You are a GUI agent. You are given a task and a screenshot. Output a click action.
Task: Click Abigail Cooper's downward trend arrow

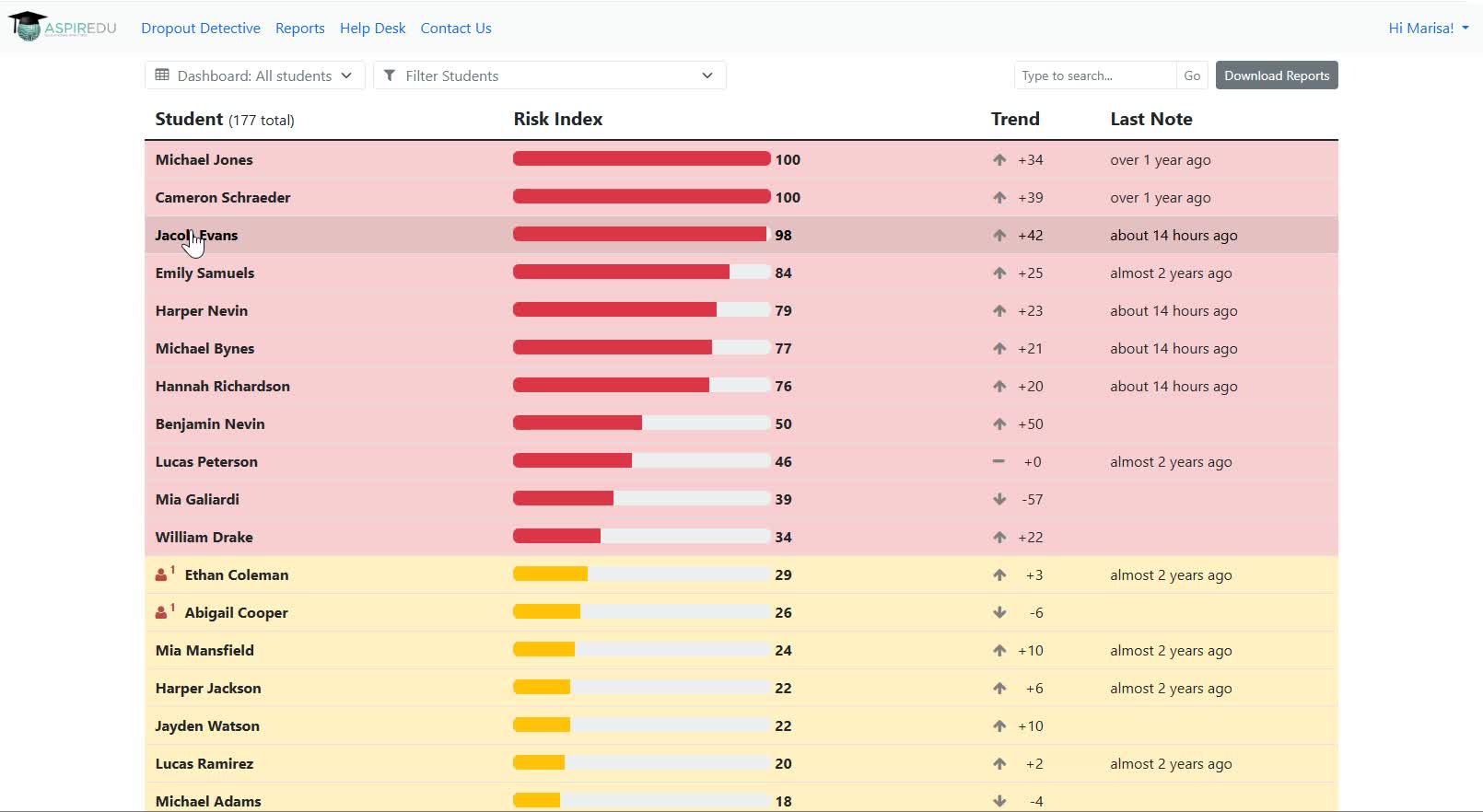coord(999,613)
